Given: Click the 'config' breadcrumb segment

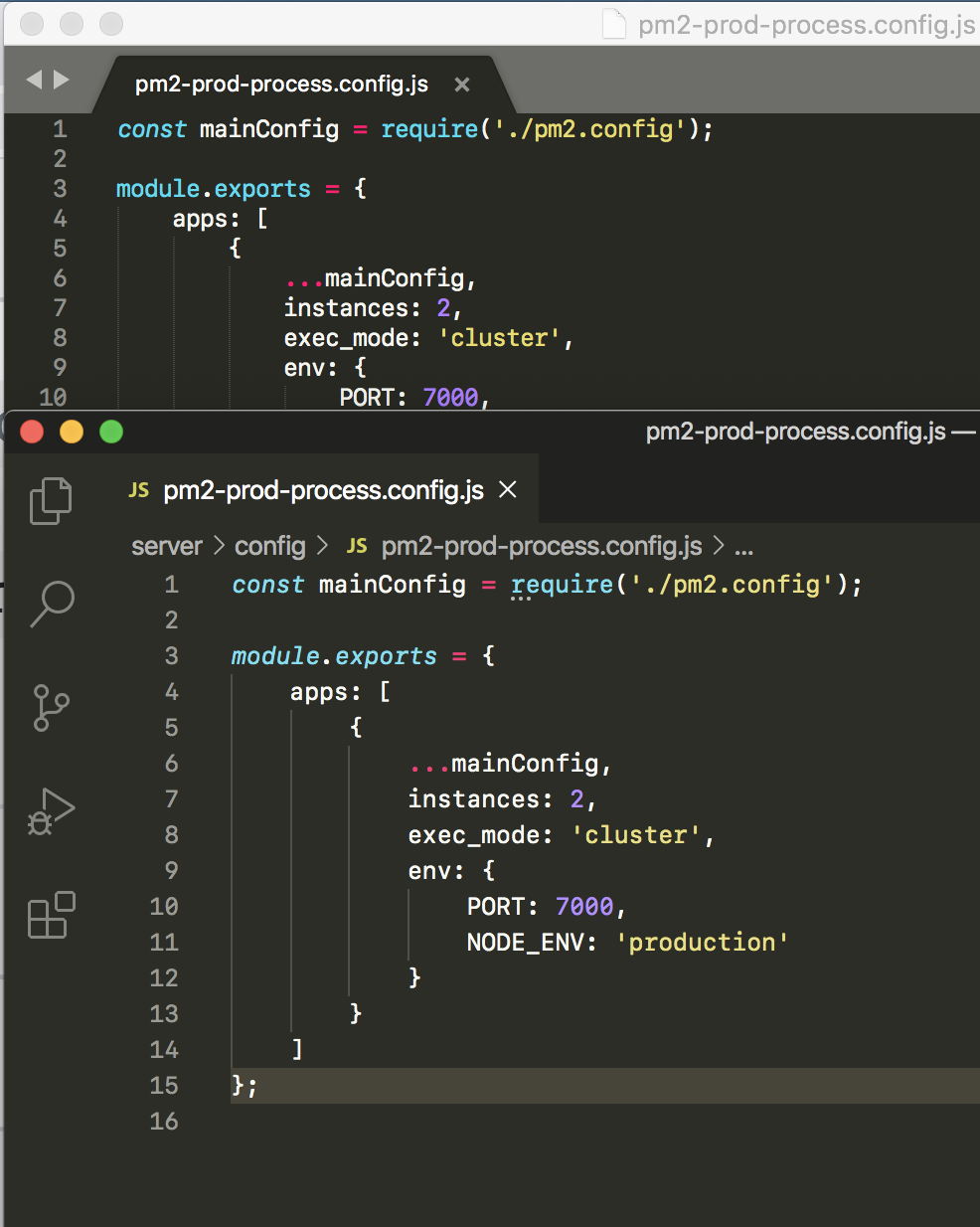Looking at the screenshot, I should tap(270, 546).
